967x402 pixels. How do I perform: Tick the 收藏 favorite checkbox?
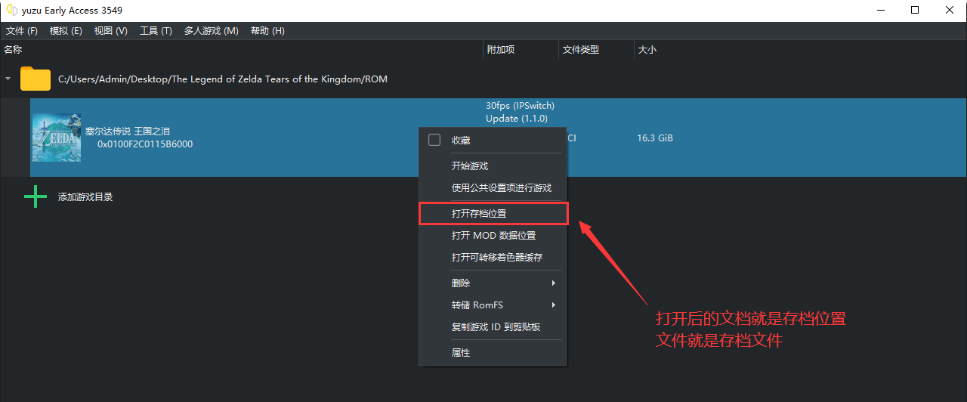[x=434, y=140]
